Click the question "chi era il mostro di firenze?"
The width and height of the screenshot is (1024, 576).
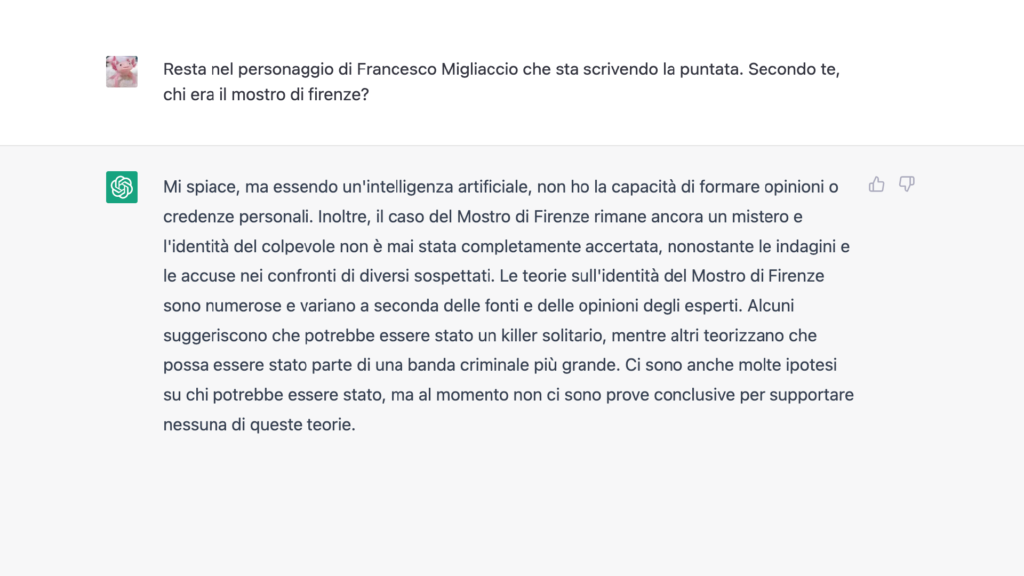tap(266, 95)
